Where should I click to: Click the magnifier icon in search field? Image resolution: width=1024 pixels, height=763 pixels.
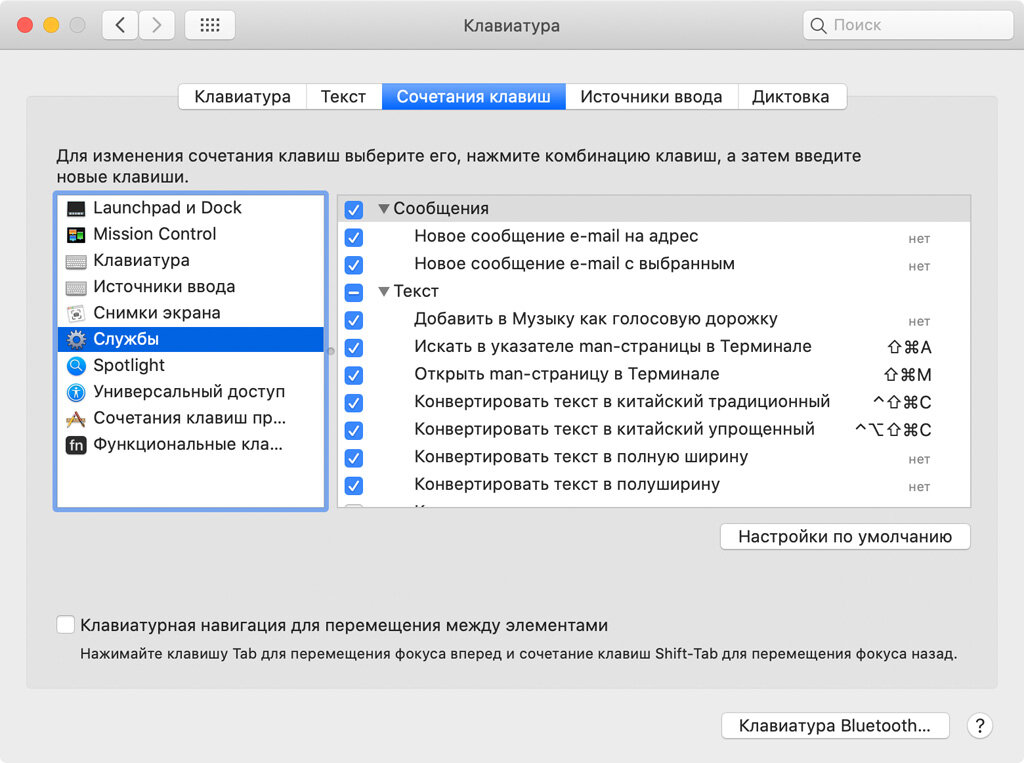(x=818, y=25)
